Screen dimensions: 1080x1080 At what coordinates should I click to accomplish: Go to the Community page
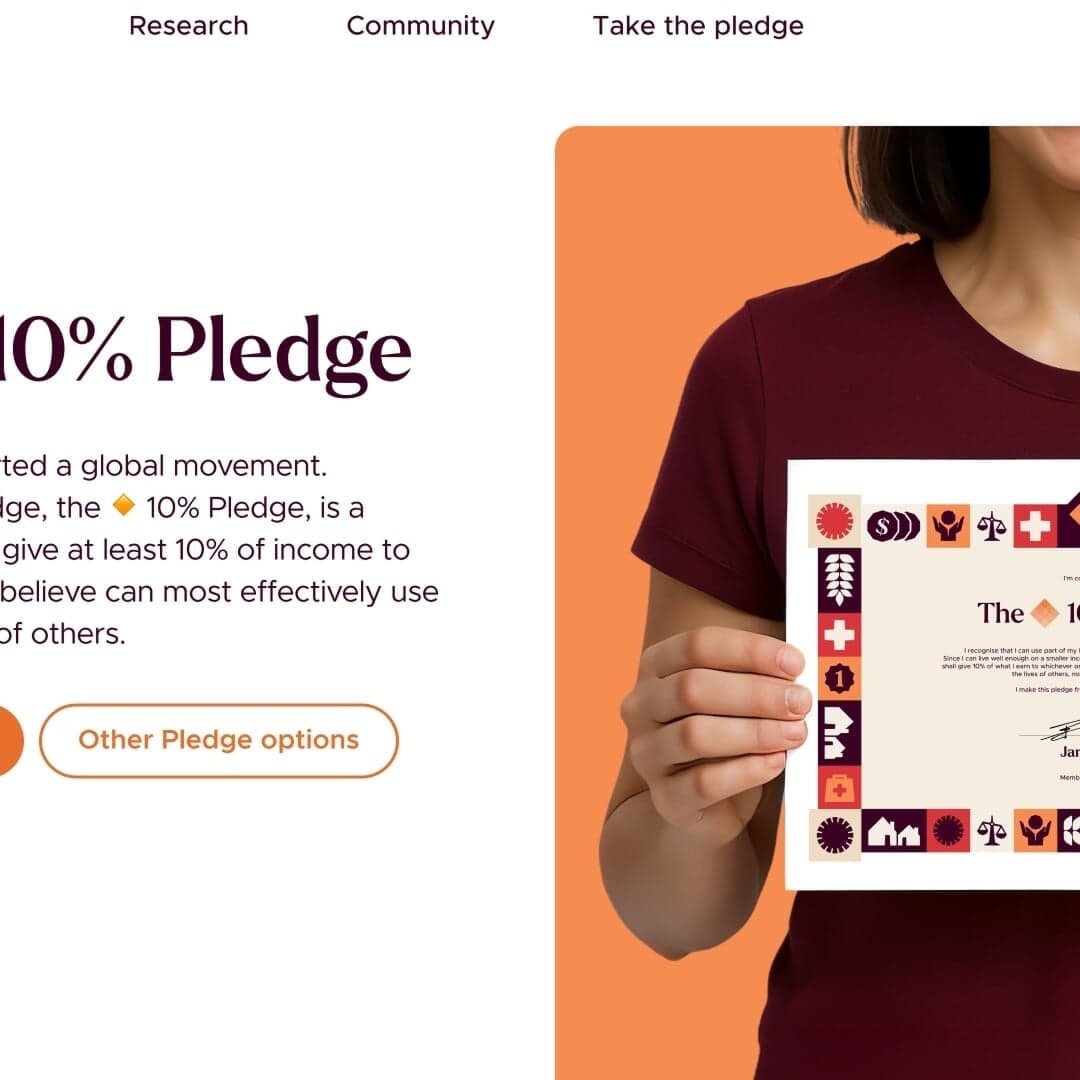(420, 25)
